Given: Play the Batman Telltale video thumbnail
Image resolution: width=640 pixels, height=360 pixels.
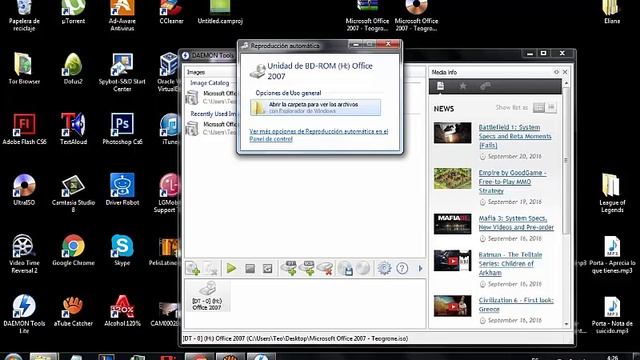Looking at the screenshot, I should point(452,260).
